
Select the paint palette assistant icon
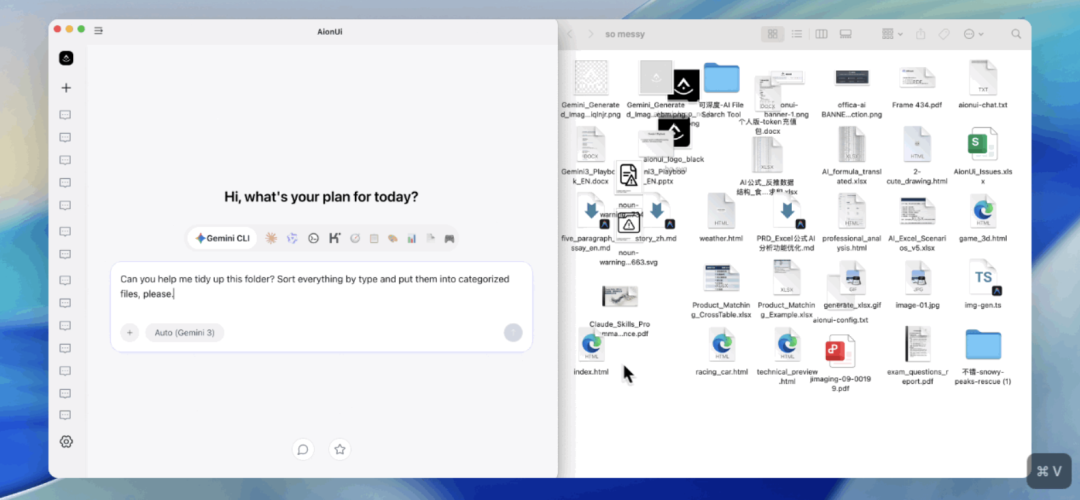(x=393, y=238)
